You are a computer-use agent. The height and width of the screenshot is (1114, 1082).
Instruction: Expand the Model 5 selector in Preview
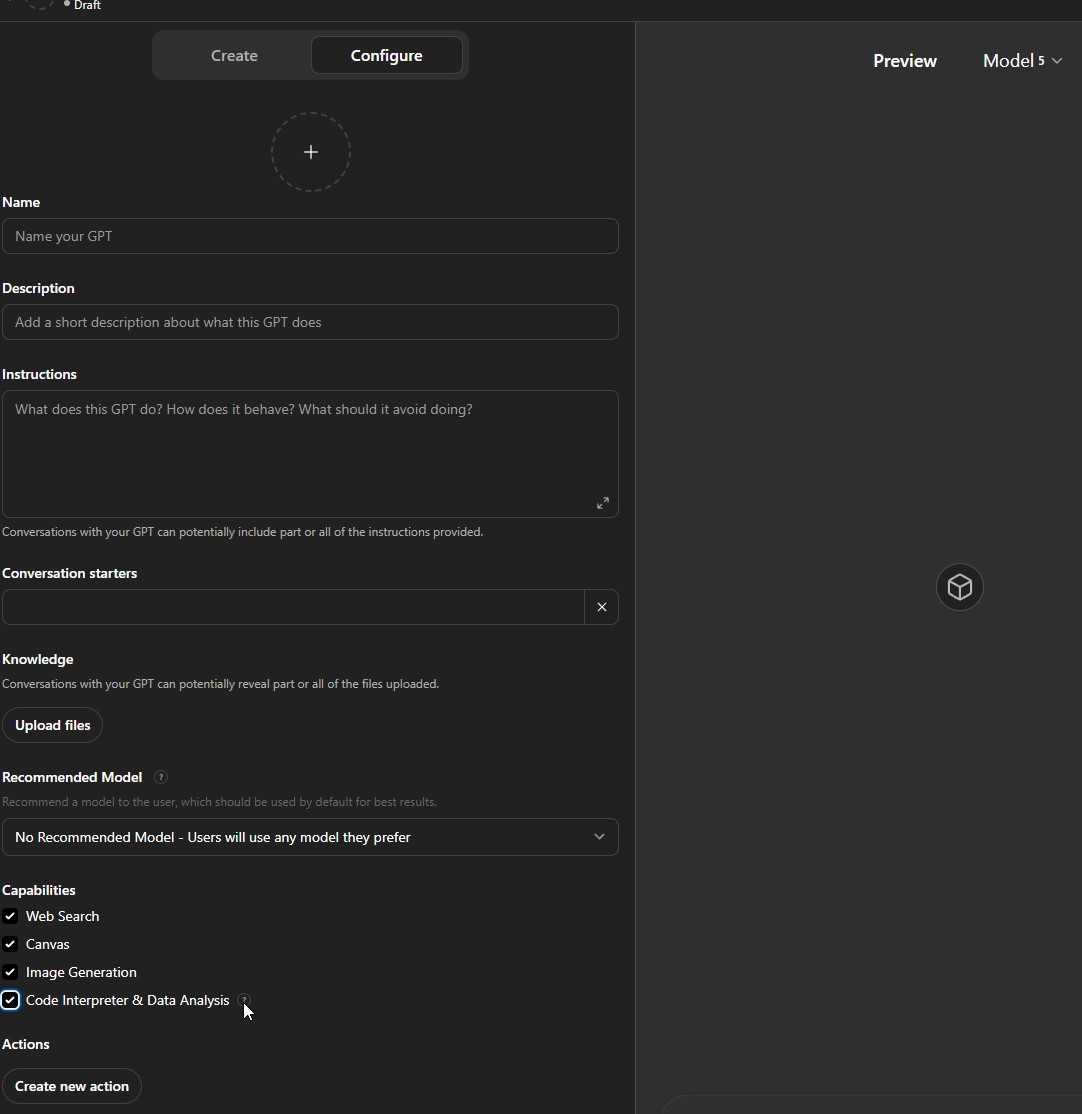[1021, 61]
